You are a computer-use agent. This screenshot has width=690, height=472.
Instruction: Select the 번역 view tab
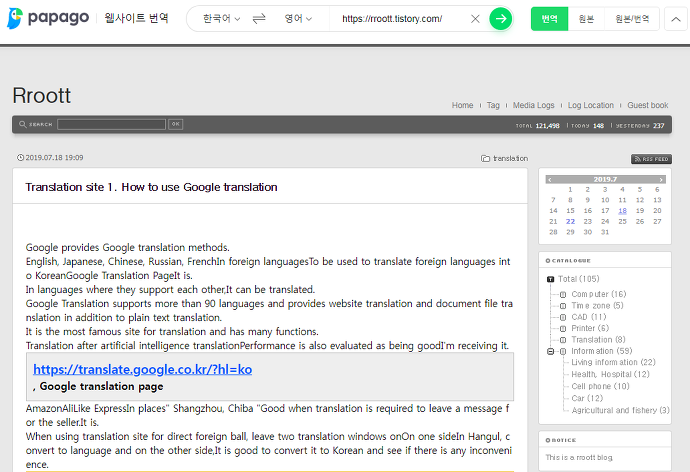[x=549, y=19]
